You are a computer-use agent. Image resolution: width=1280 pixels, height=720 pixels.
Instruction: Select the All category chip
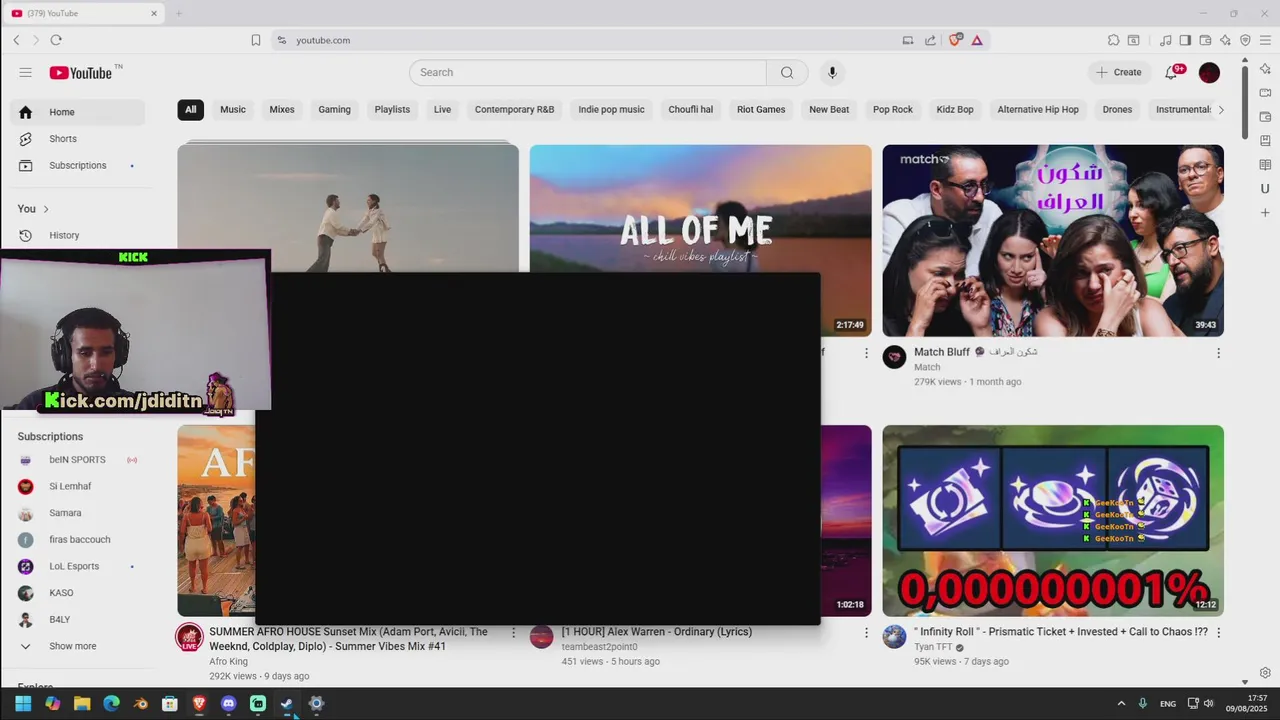pyautogui.click(x=190, y=109)
